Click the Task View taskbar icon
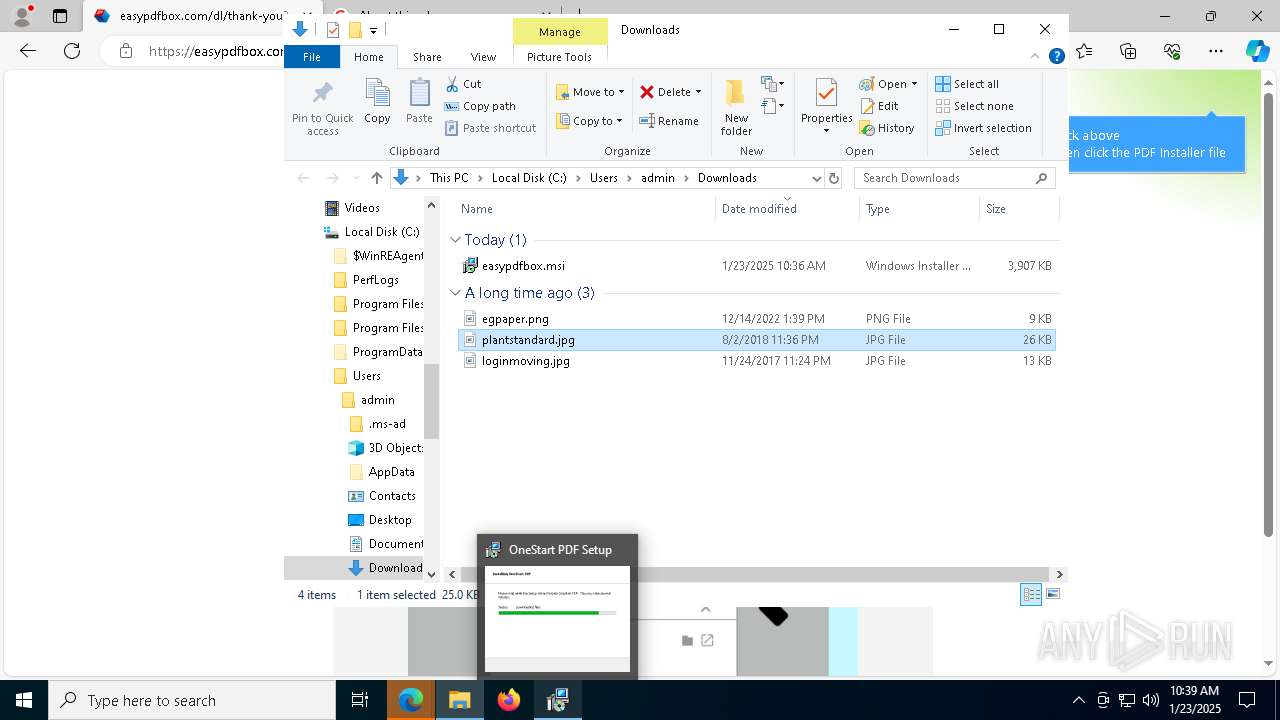 (360, 701)
